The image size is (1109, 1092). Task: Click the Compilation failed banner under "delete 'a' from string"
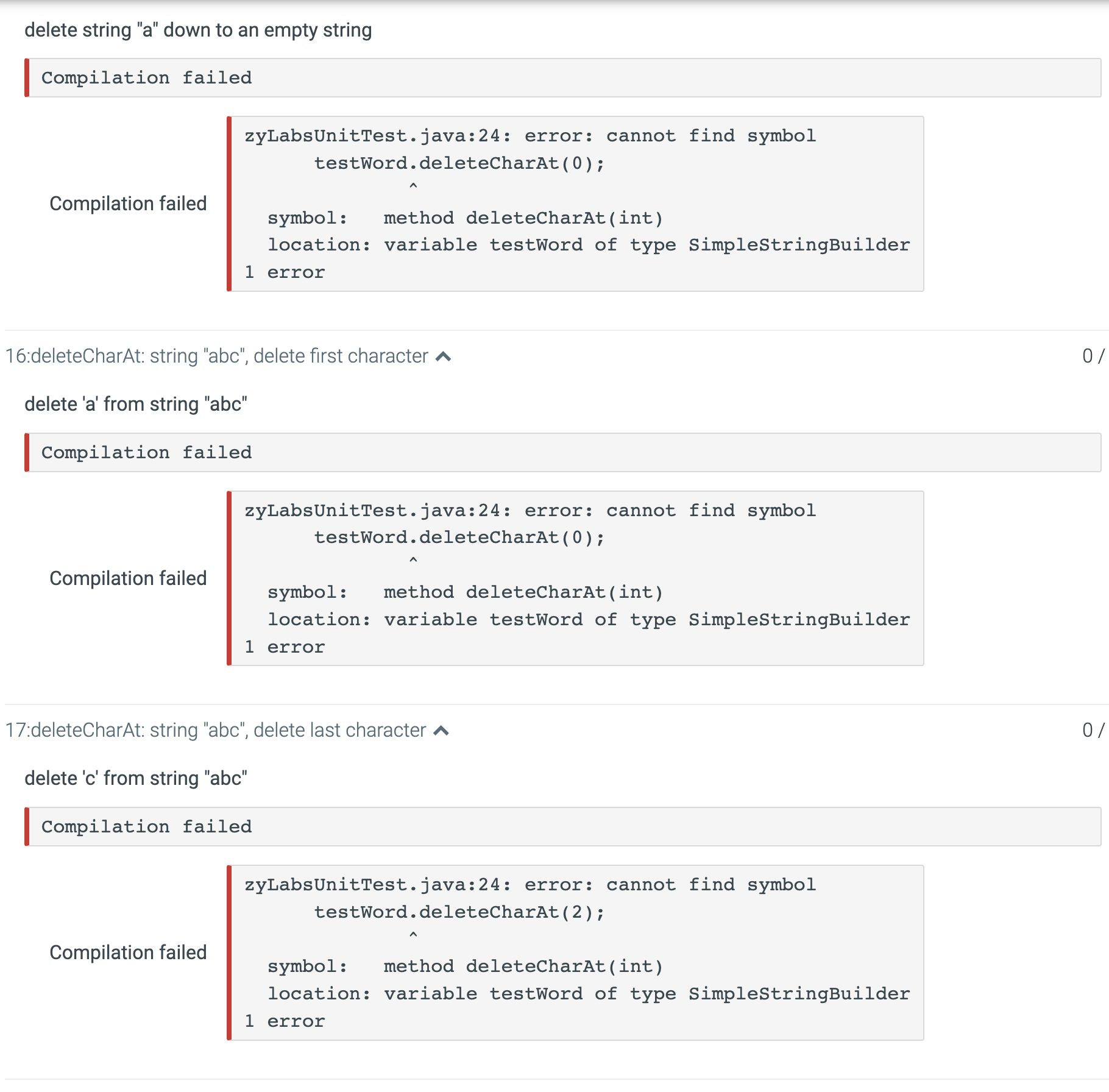562,452
